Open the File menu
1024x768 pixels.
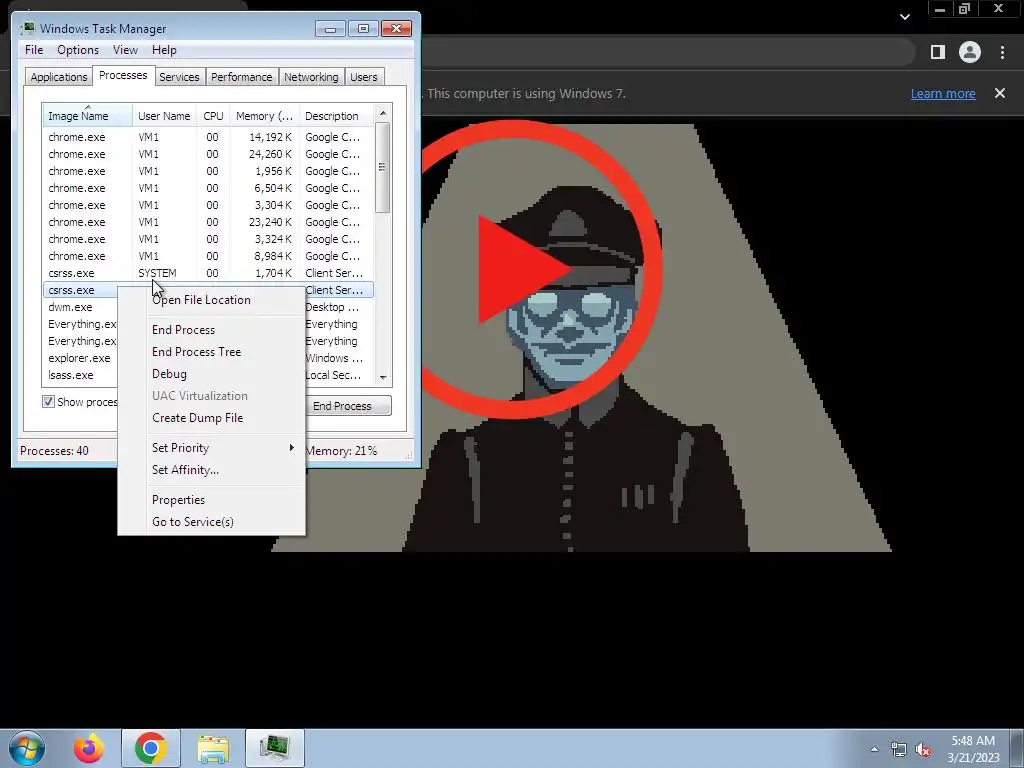34,50
